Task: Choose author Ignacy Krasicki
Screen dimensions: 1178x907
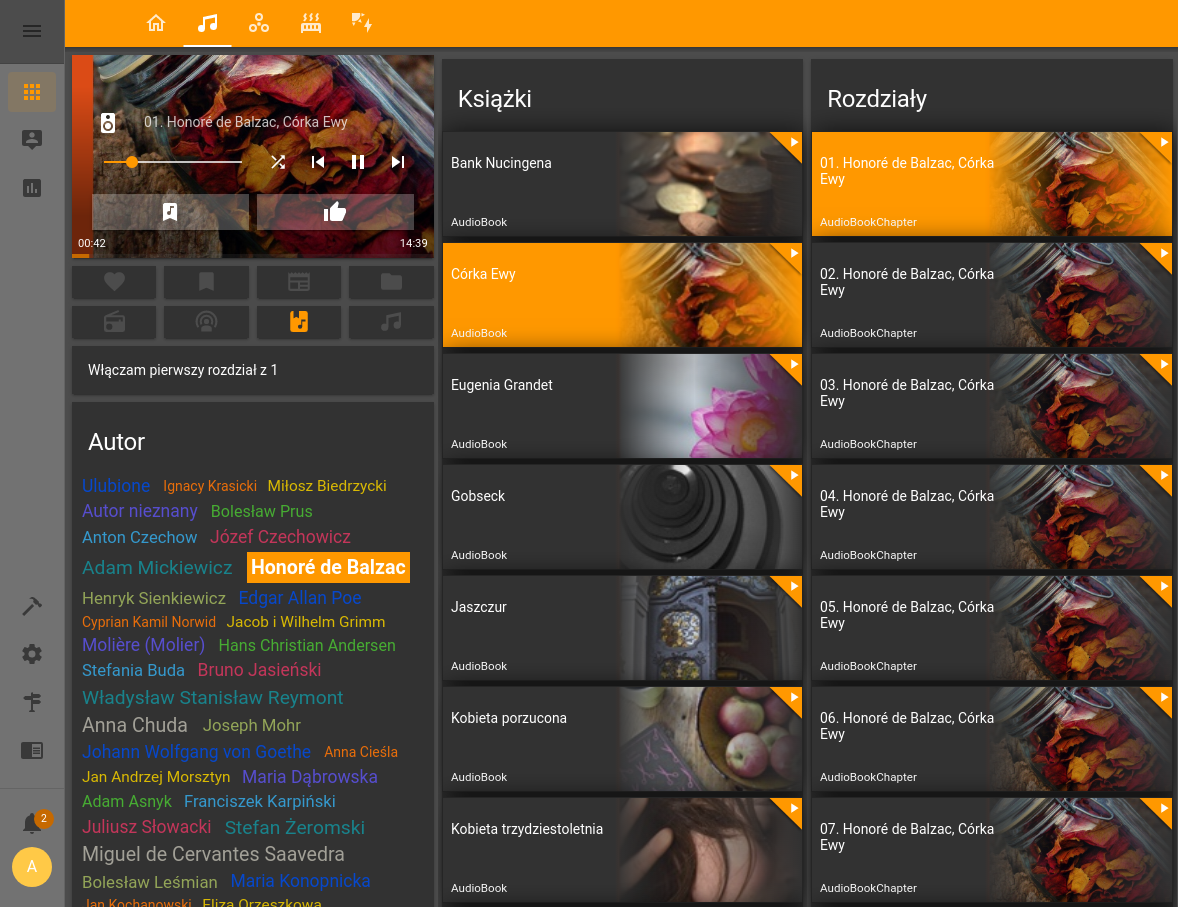Action: point(210,486)
